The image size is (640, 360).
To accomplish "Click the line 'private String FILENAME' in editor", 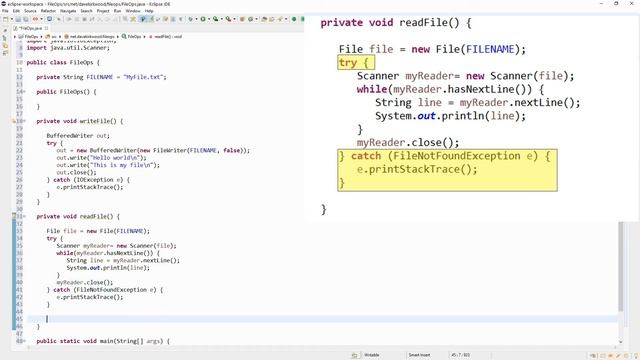I will (x=101, y=77).
